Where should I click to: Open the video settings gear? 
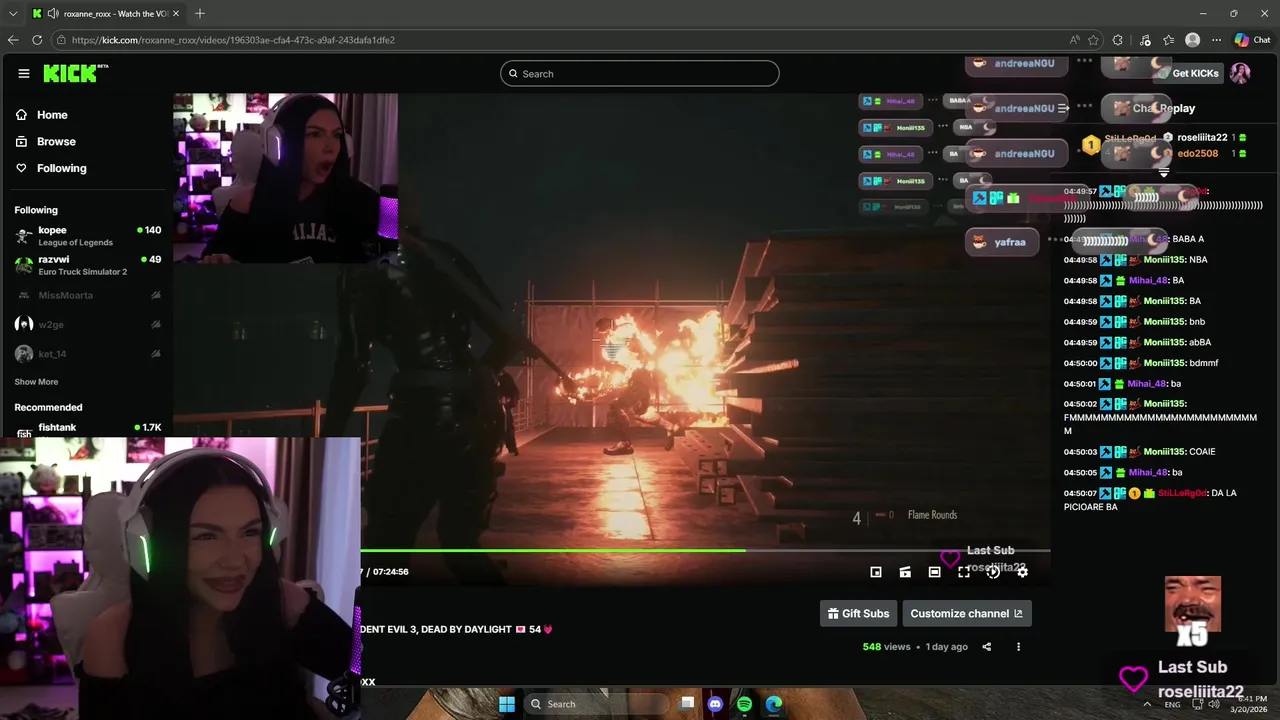1022,572
